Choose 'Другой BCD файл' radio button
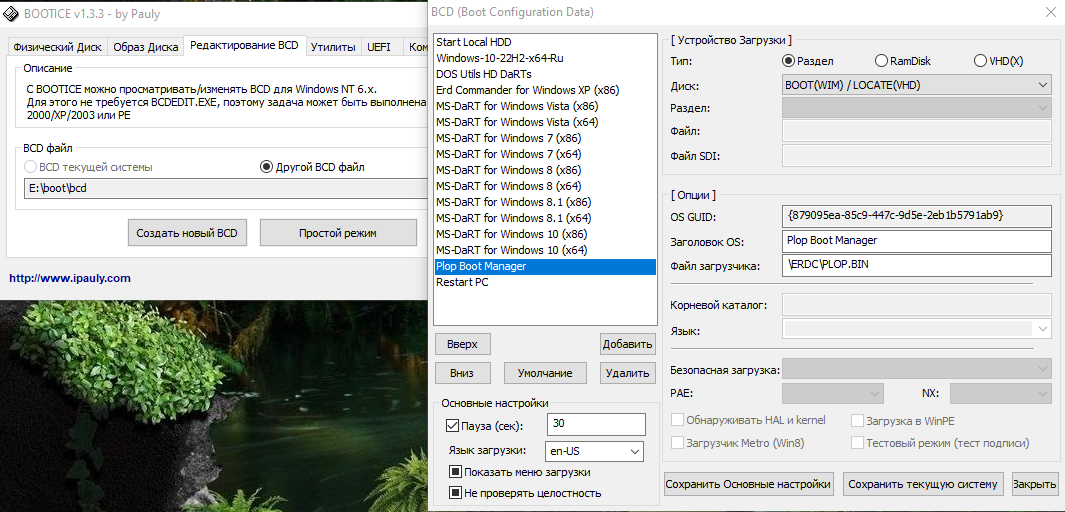Image resolution: width=1065 pixels, height=512 pixels. 266,167
